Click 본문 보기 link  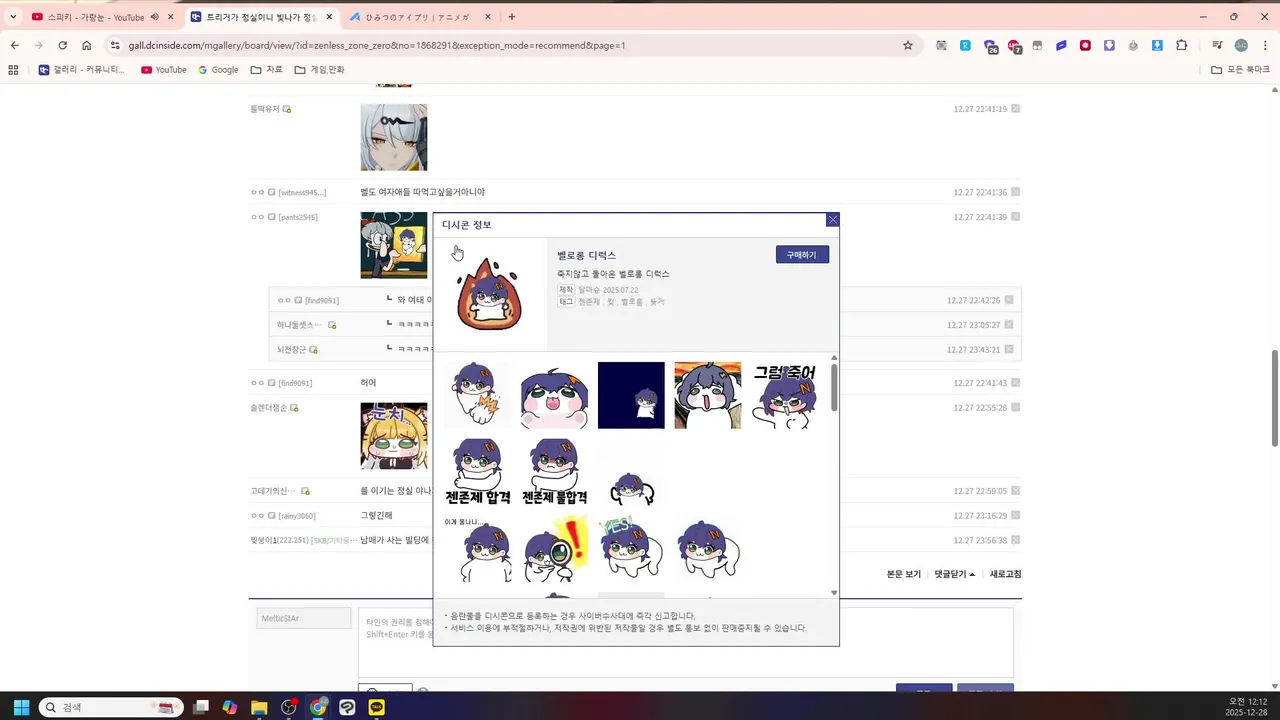[x=904, y=574]
